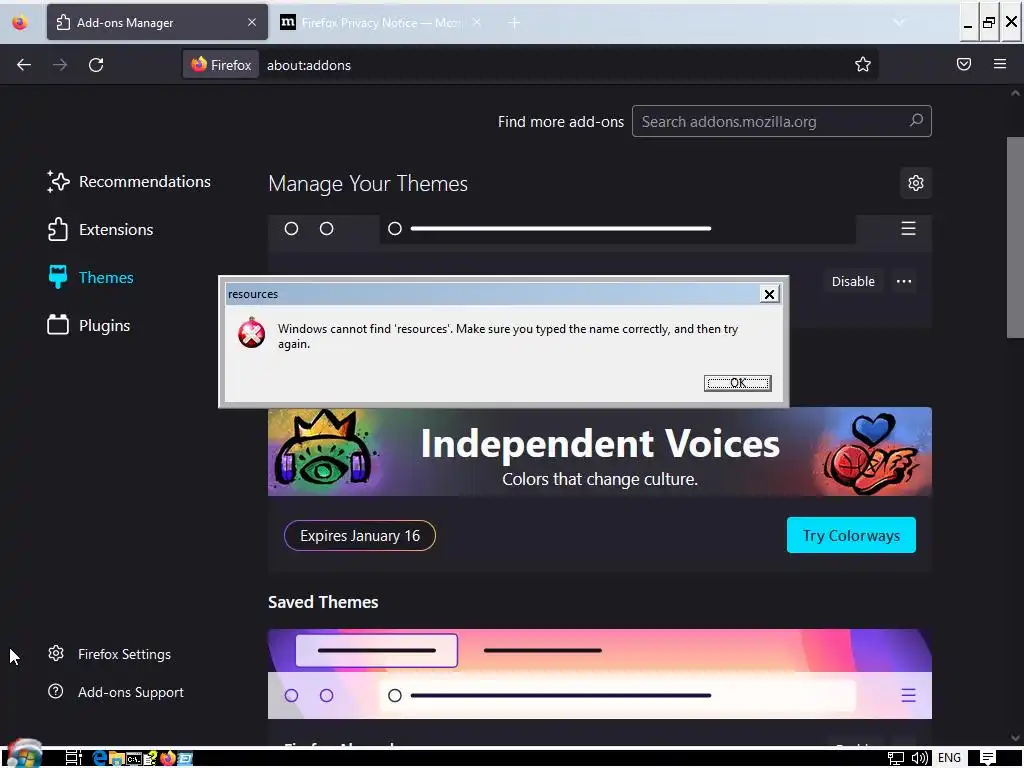The image size is (1024, 768).
Task: Click the Plugins block icon
Action: point(57,325)
